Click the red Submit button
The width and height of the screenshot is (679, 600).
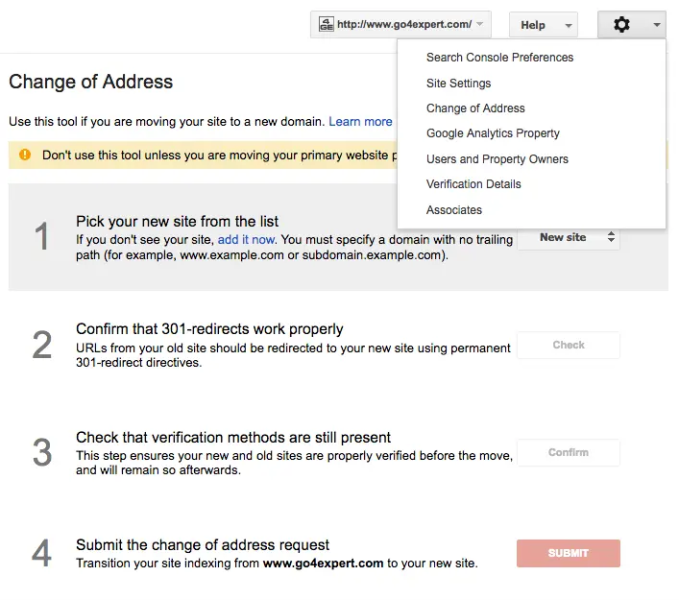click(x=568, y=553)
